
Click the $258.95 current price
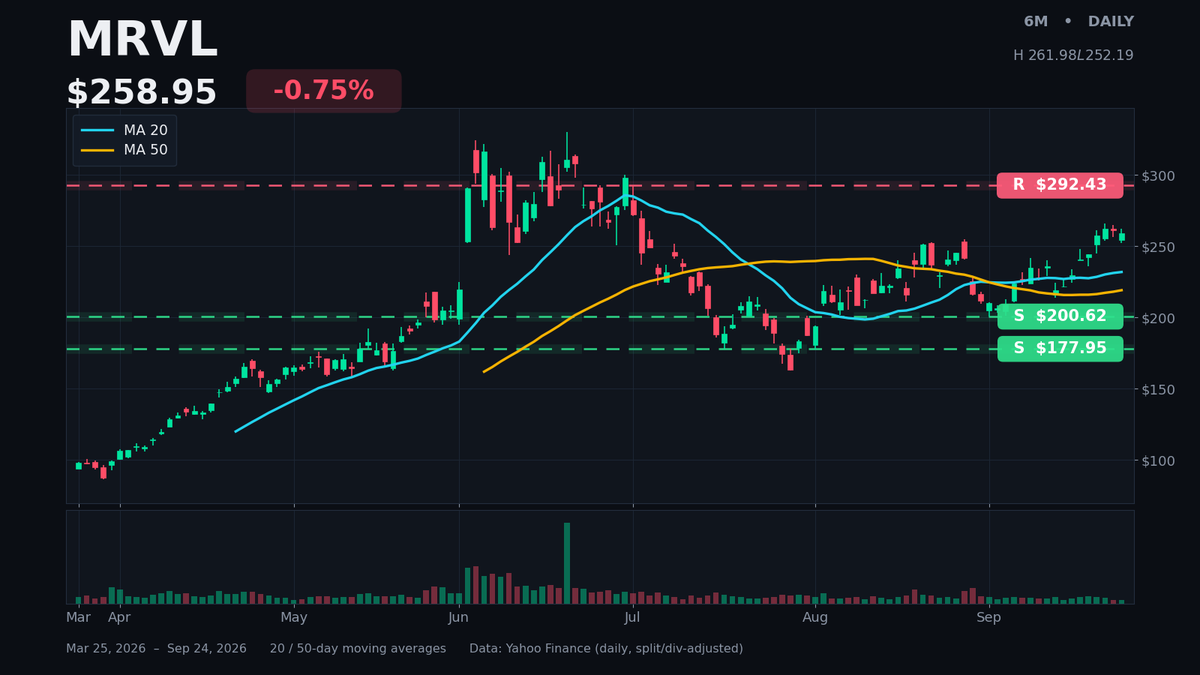point(142,93)
